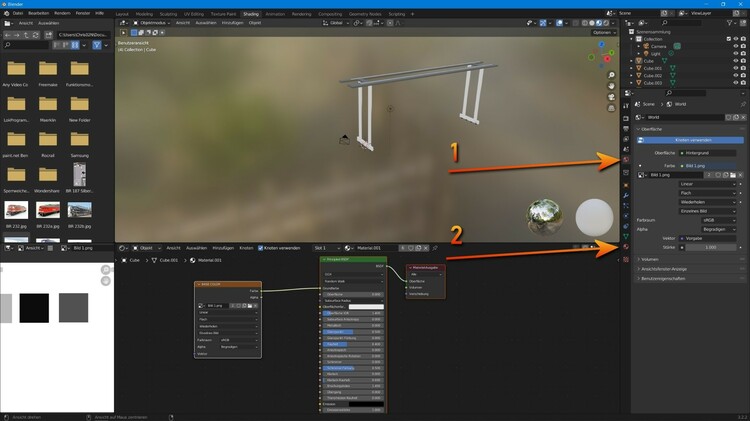Open the Material properties tab icon
This screenshot has width=750, height=421.
pyautogui.click(x=626, y=247)
